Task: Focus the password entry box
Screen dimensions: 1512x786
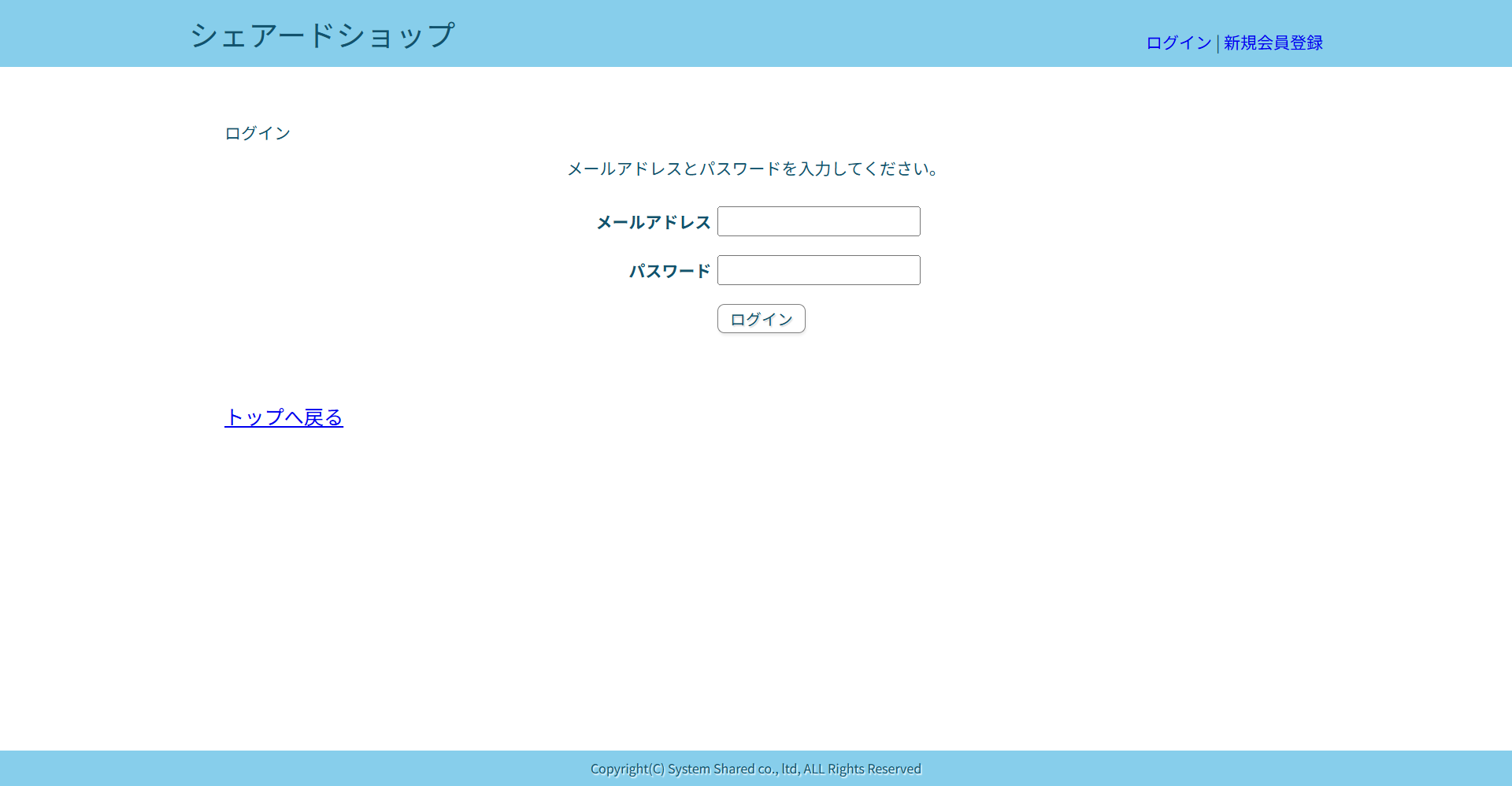Action: [818, 270]
